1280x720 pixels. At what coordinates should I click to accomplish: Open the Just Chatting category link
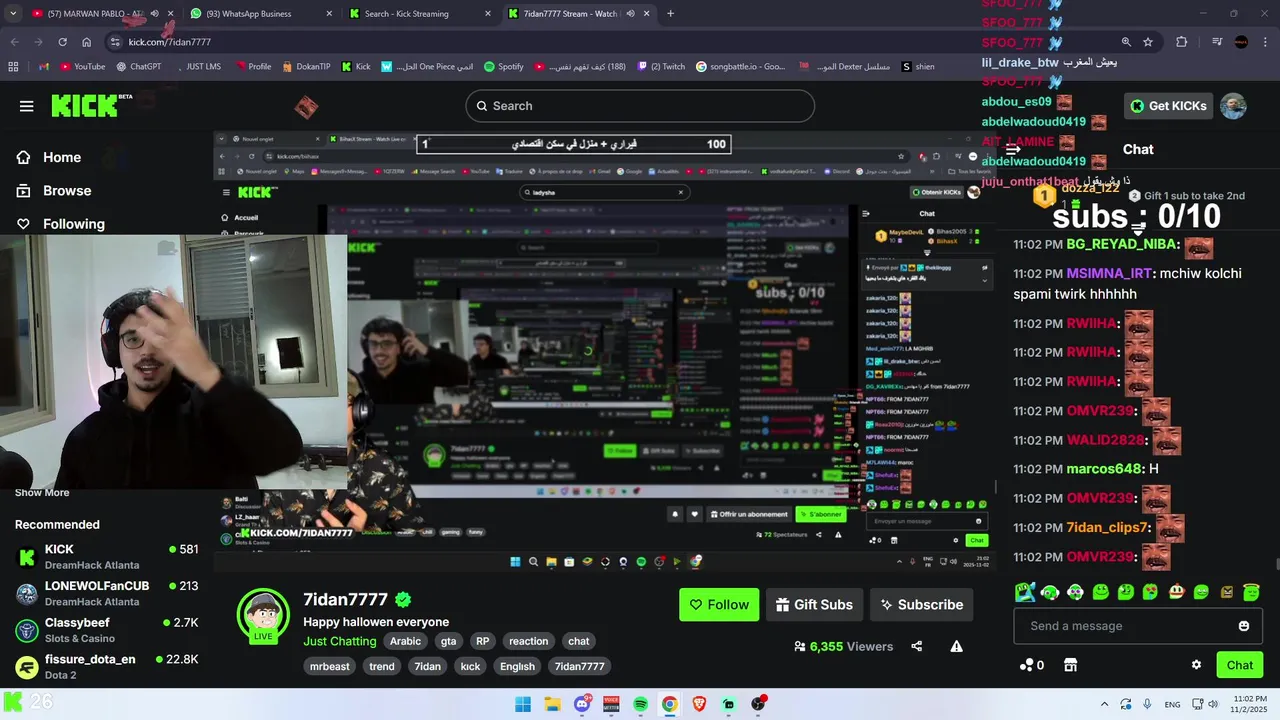click(x=340, y=641)
